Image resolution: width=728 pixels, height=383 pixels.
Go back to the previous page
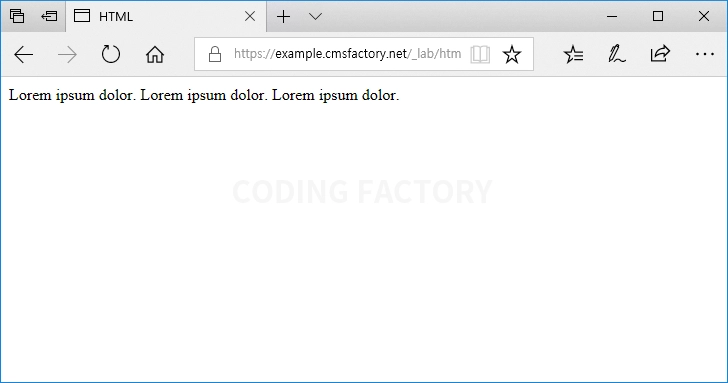pos(23,55)
